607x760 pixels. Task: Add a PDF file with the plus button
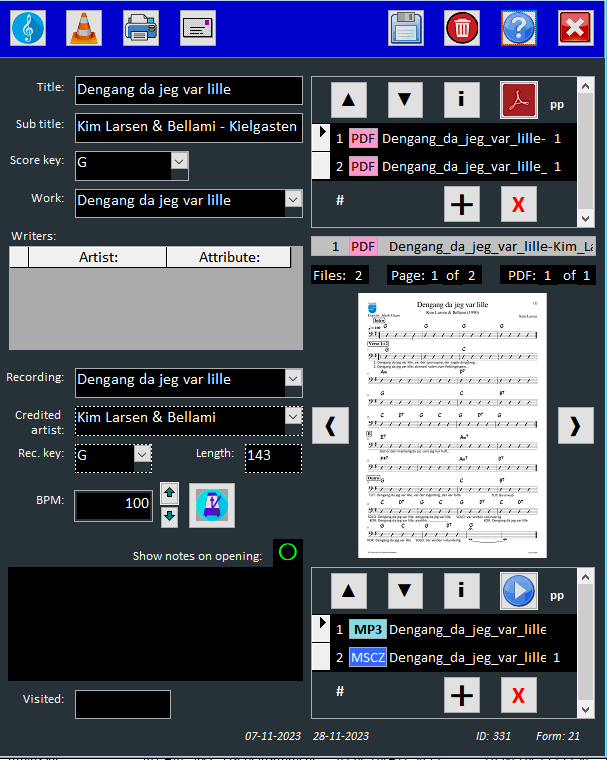[x=462, y=203]
